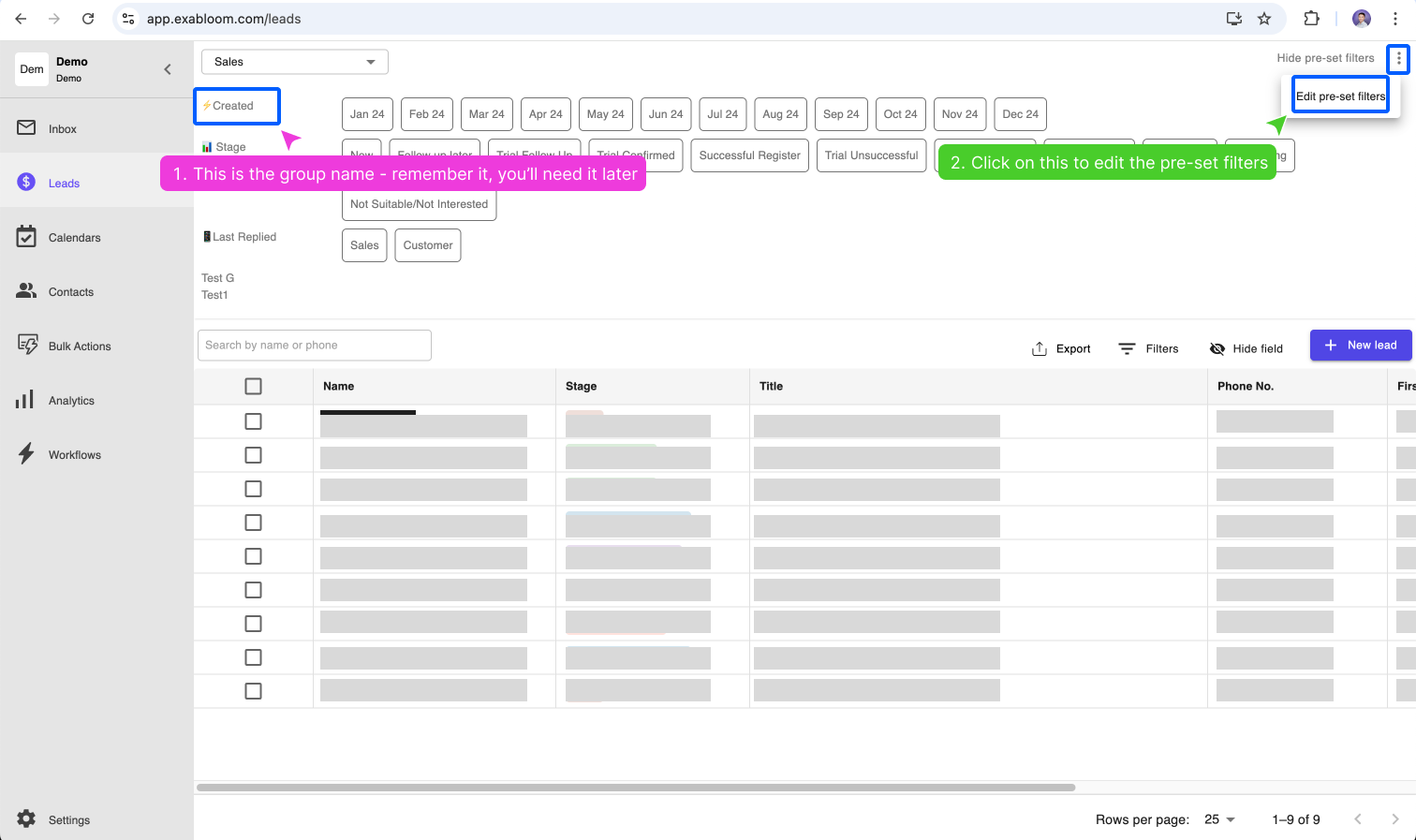
Task: Open the Inbox envelope icon
Action: pyautogui.click(x=26, y=128)
